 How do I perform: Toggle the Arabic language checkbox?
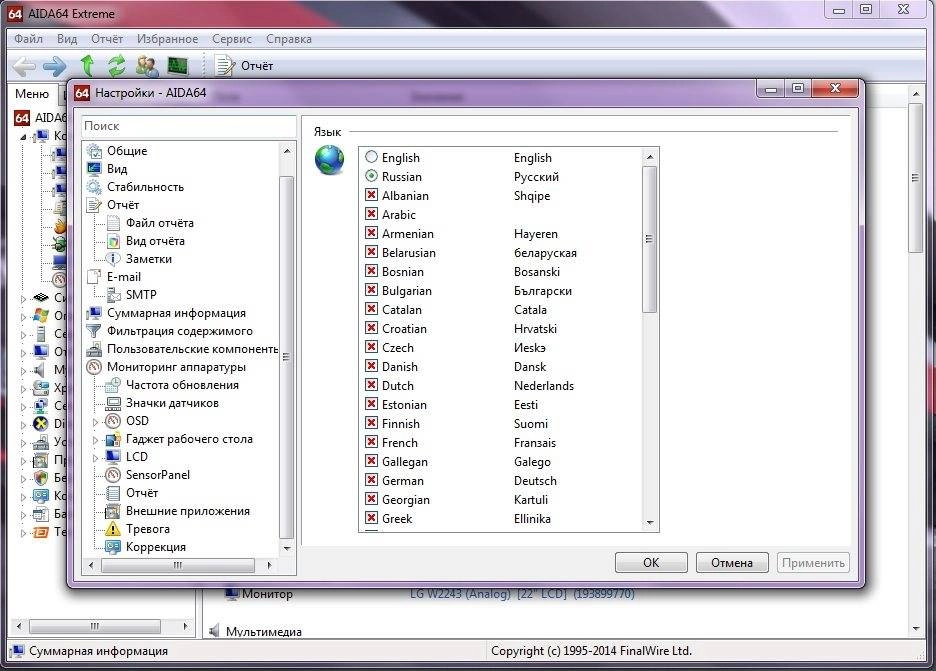[371, 214]
